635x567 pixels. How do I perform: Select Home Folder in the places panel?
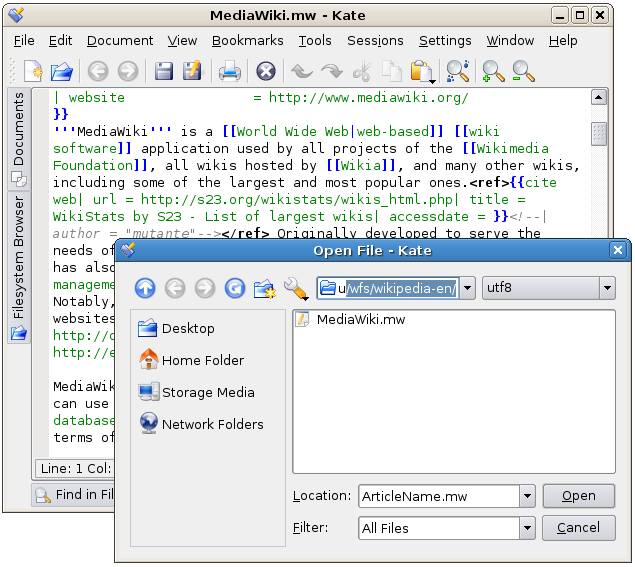point(191,360)
